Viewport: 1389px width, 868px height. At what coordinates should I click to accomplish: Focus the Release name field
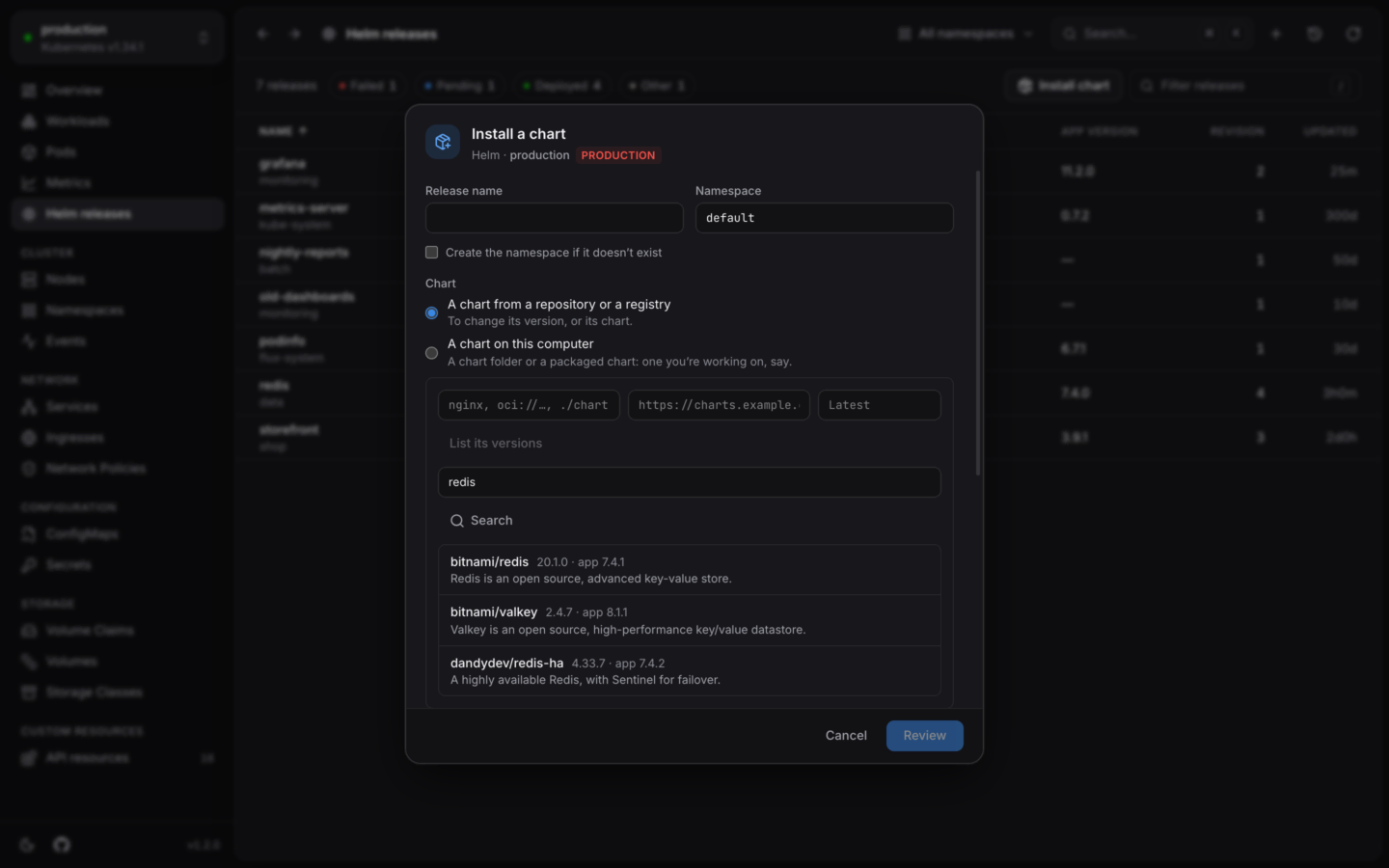(555, 218)
